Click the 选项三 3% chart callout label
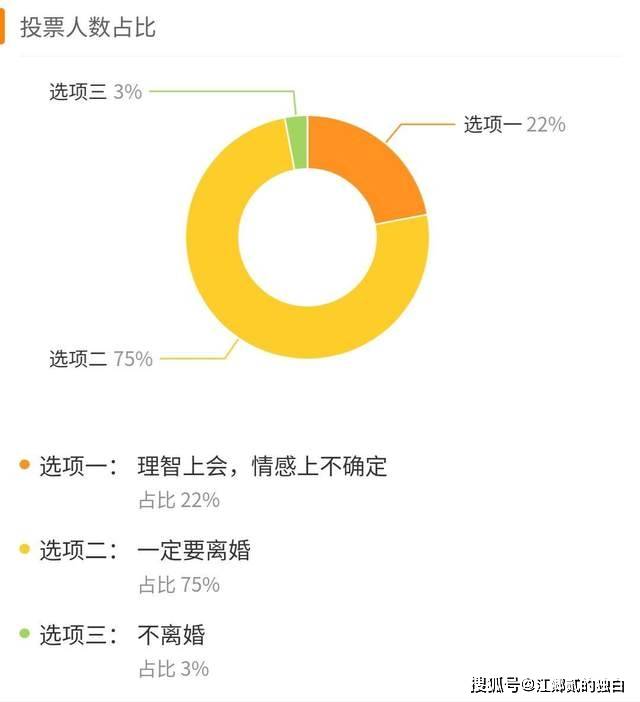Screen dimensions: 640x702 click(95, 92)
